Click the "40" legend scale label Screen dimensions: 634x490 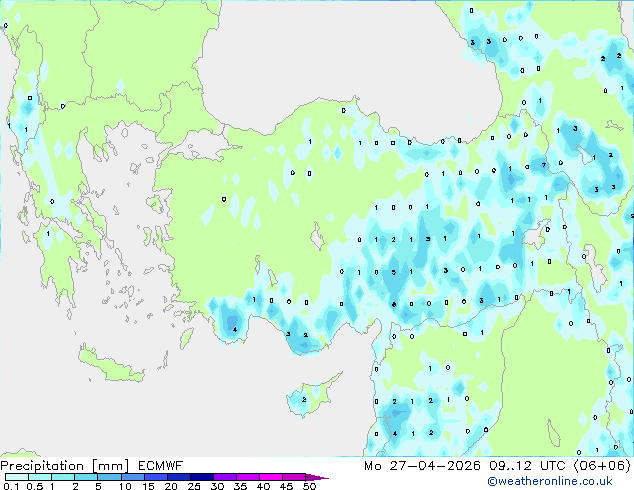pyautogui.click(x=264, y=486)
